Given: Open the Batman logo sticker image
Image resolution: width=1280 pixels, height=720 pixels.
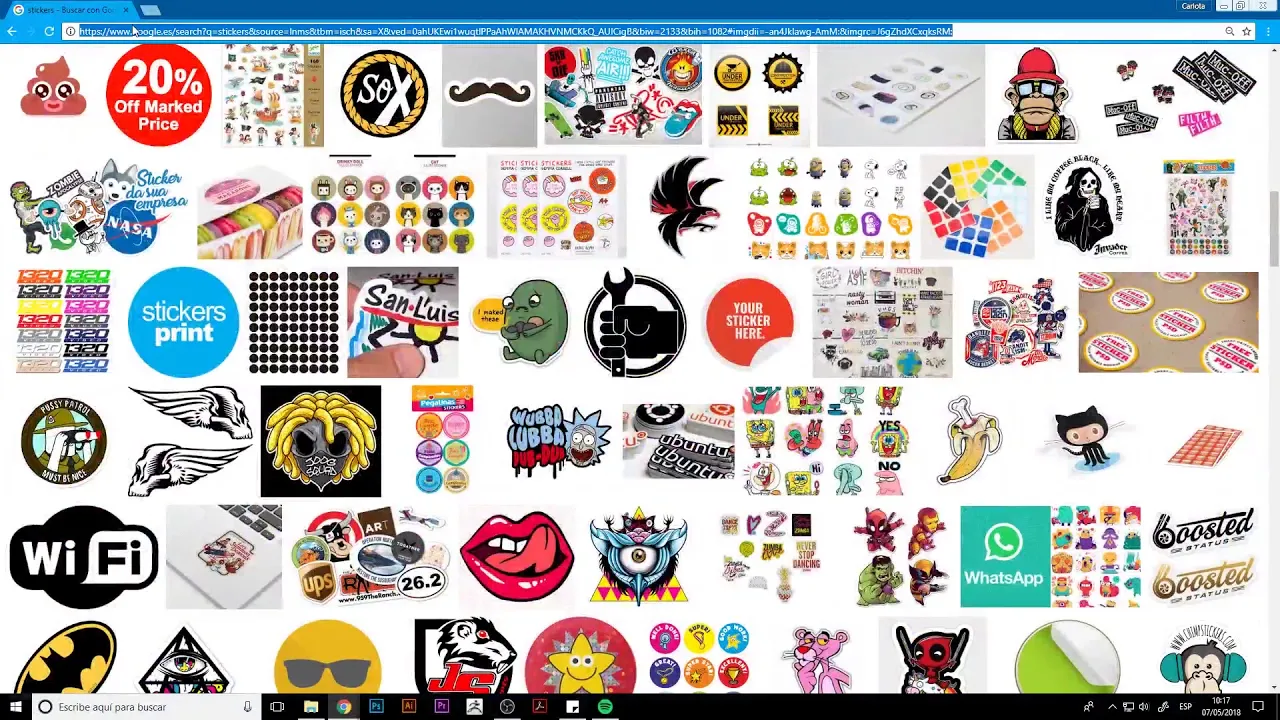Looking at the screenshot, I should point(66,657).
